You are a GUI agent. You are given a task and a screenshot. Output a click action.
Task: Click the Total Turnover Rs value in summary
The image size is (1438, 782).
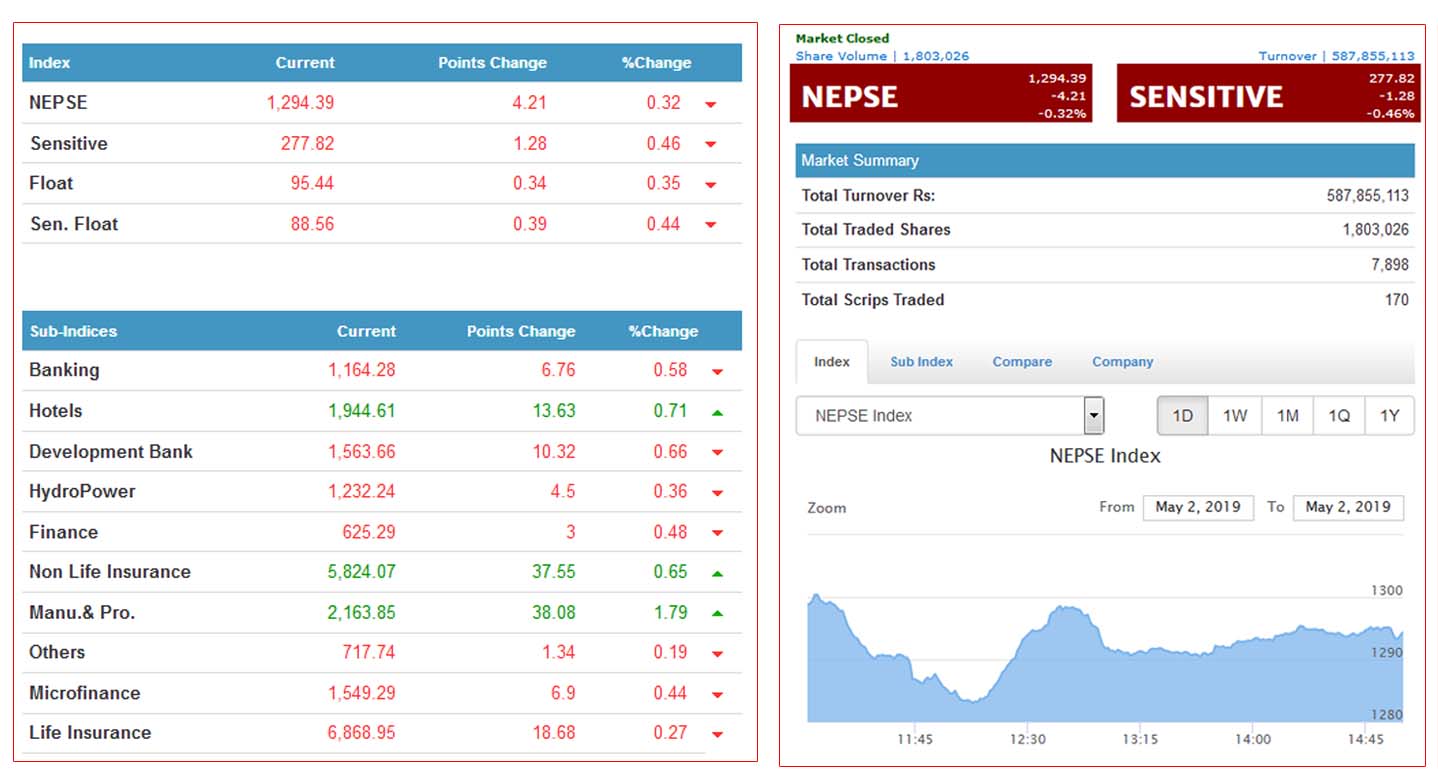pyautogui.click(x=1368, y=196)
